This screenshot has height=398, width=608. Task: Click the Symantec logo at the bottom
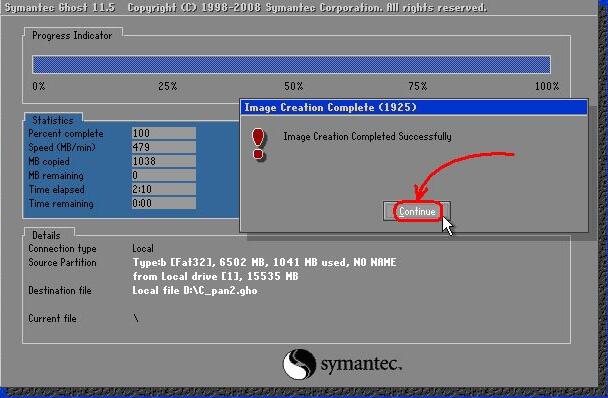[342, 364]
